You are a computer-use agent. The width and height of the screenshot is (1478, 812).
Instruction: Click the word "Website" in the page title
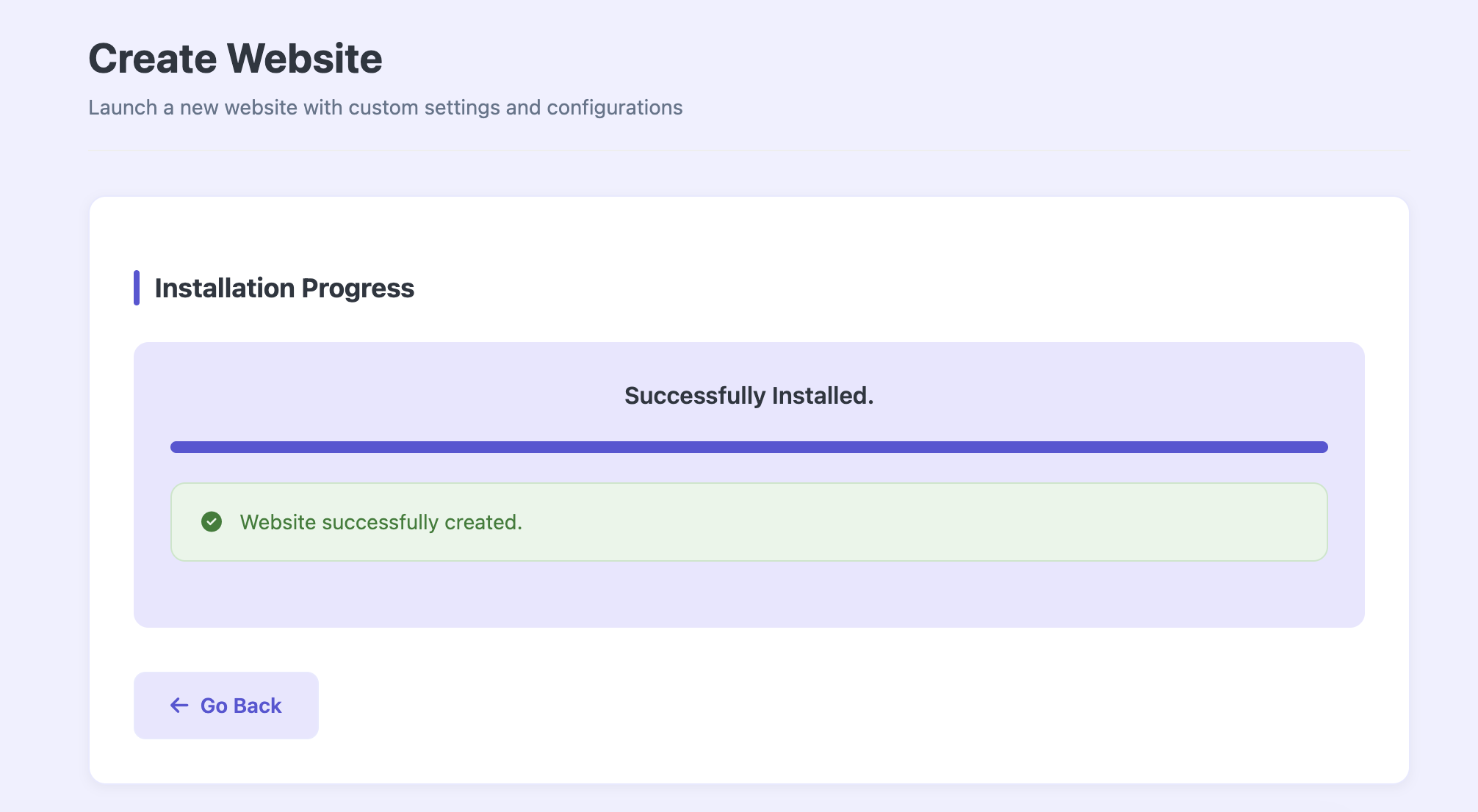[304, 59]
